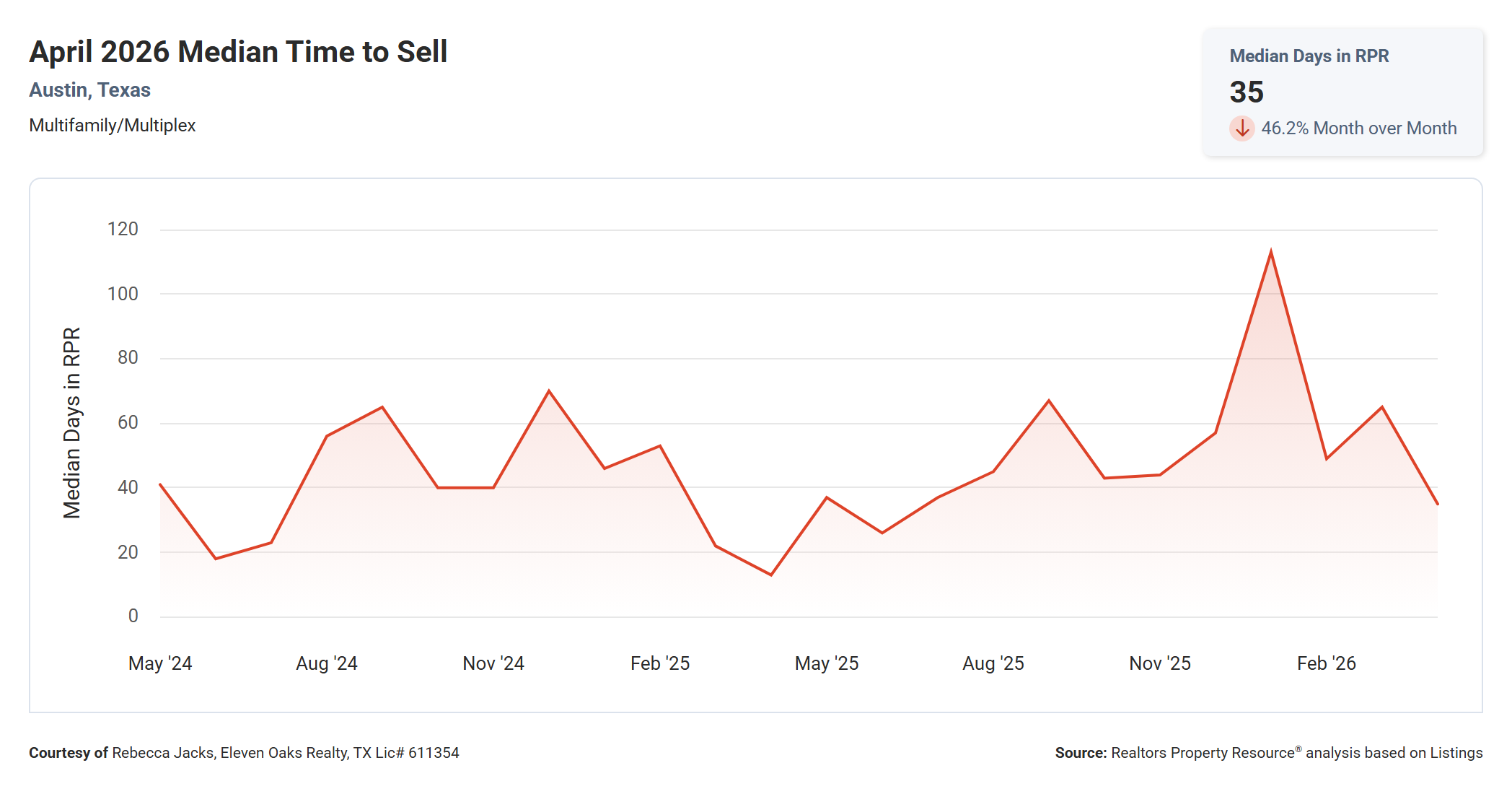Click the red down-arrow month-over-month icon
This screenshot has height=794, width=1512.
(x=1241, y=128)
